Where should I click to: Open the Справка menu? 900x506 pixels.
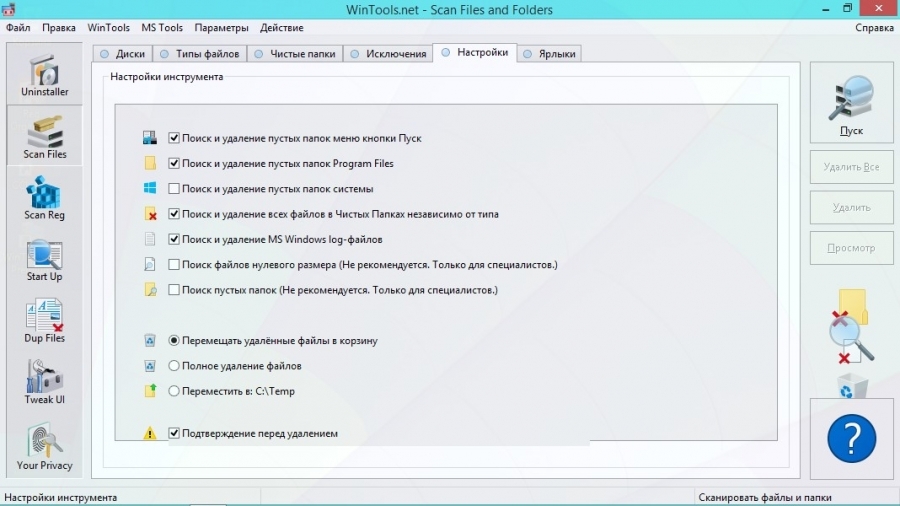[874, 28]
